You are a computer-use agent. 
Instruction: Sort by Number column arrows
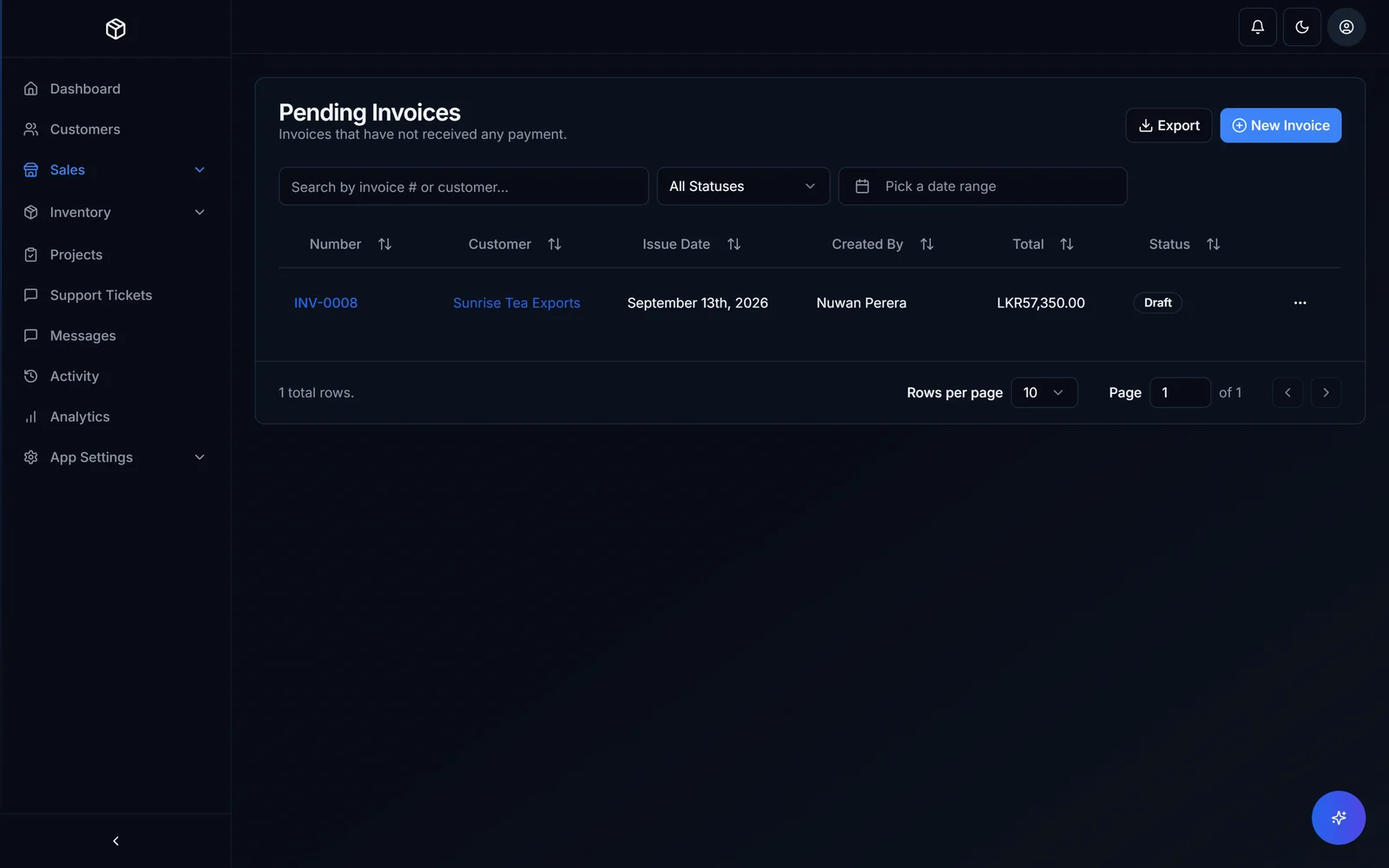coord(385,245)
